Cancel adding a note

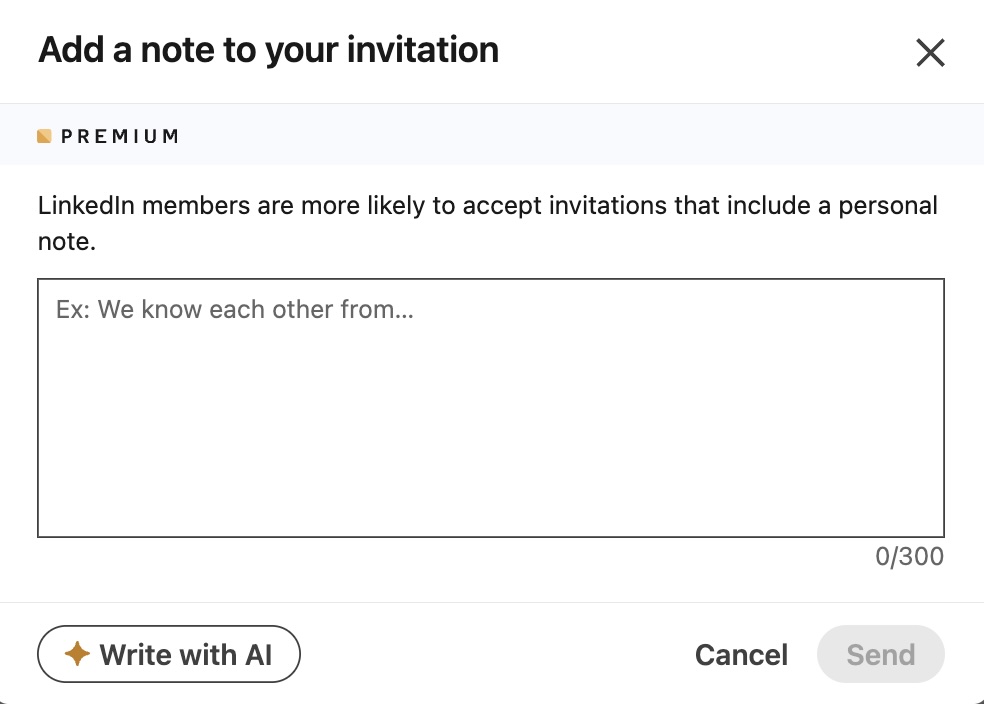tap(741, 655)
